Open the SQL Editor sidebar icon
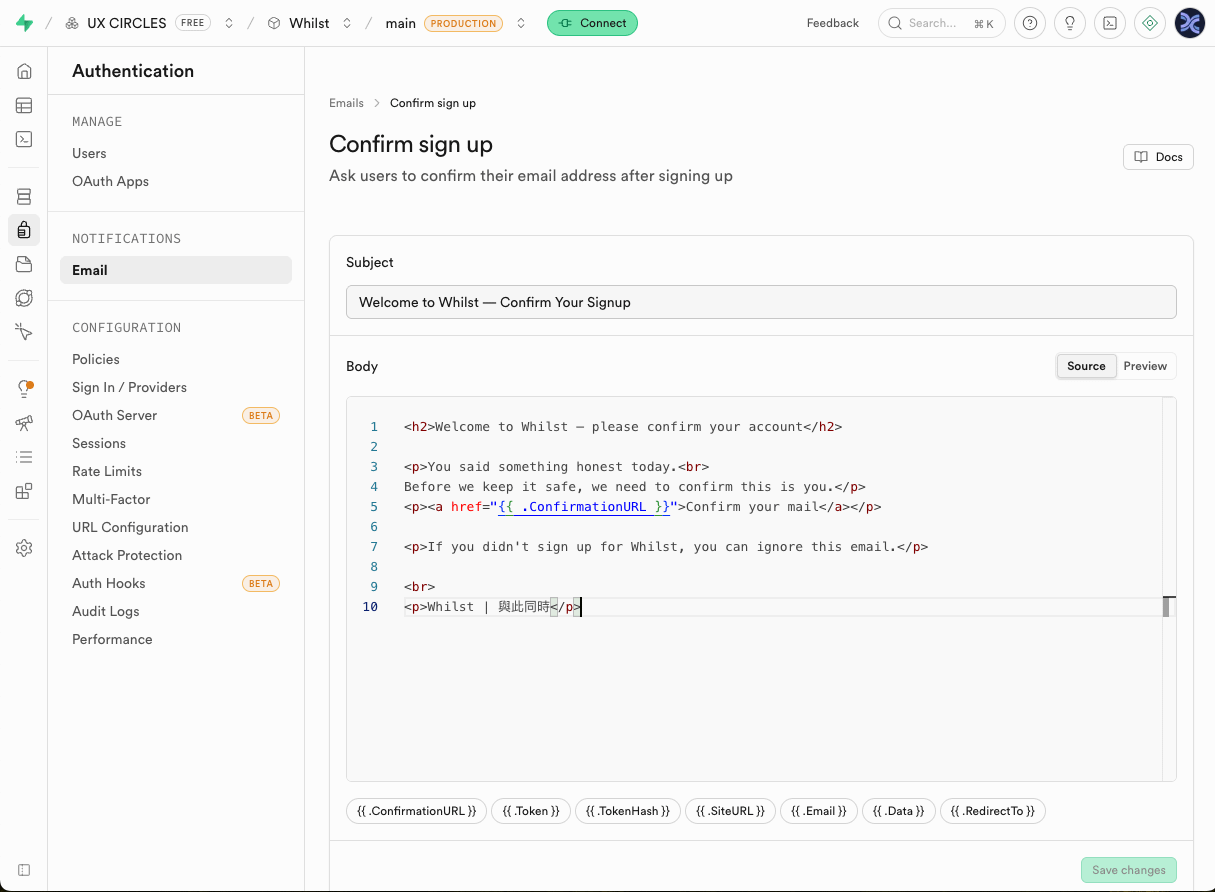Screen dimensions: 1215x892 coord(24,139)
